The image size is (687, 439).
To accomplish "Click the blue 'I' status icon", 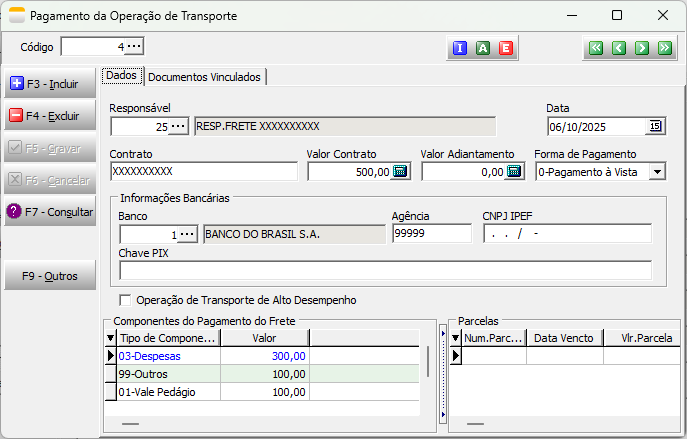I will 460,48.
